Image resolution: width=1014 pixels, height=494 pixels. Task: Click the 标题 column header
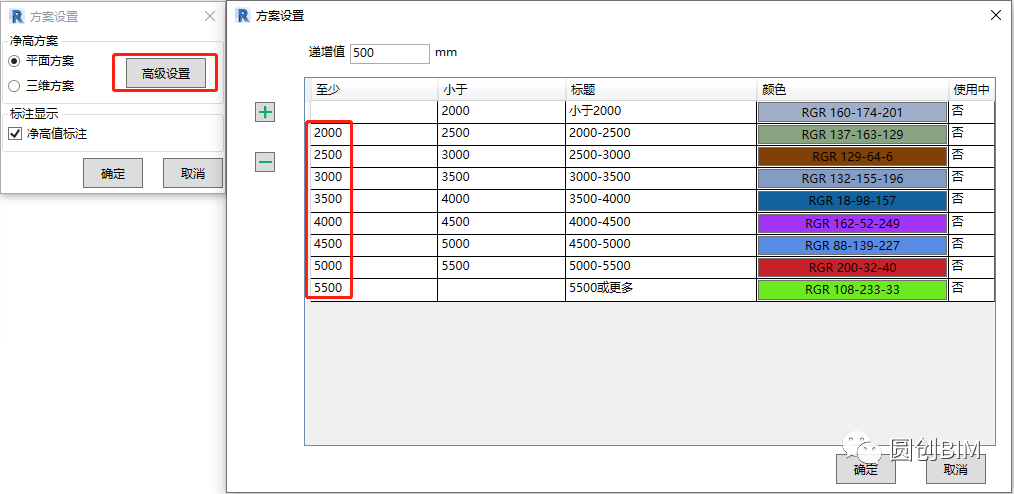pyautogui.click(x=661, y=89)
